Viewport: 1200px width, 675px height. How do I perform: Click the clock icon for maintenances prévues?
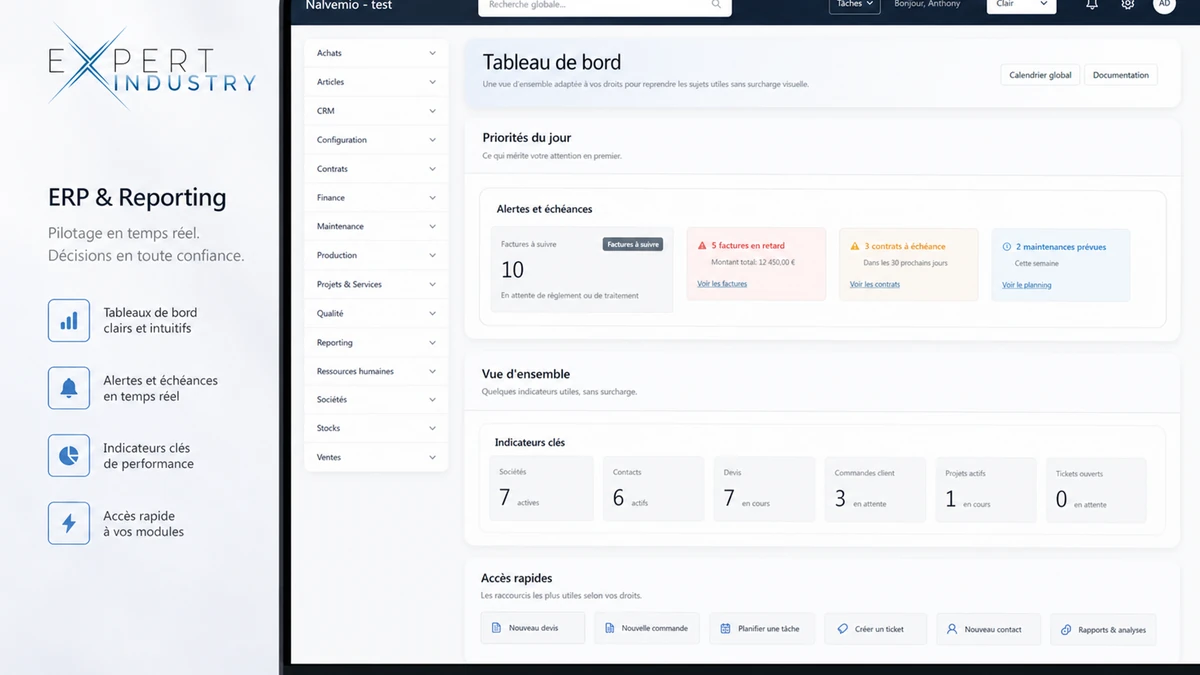pos(1007,247)
